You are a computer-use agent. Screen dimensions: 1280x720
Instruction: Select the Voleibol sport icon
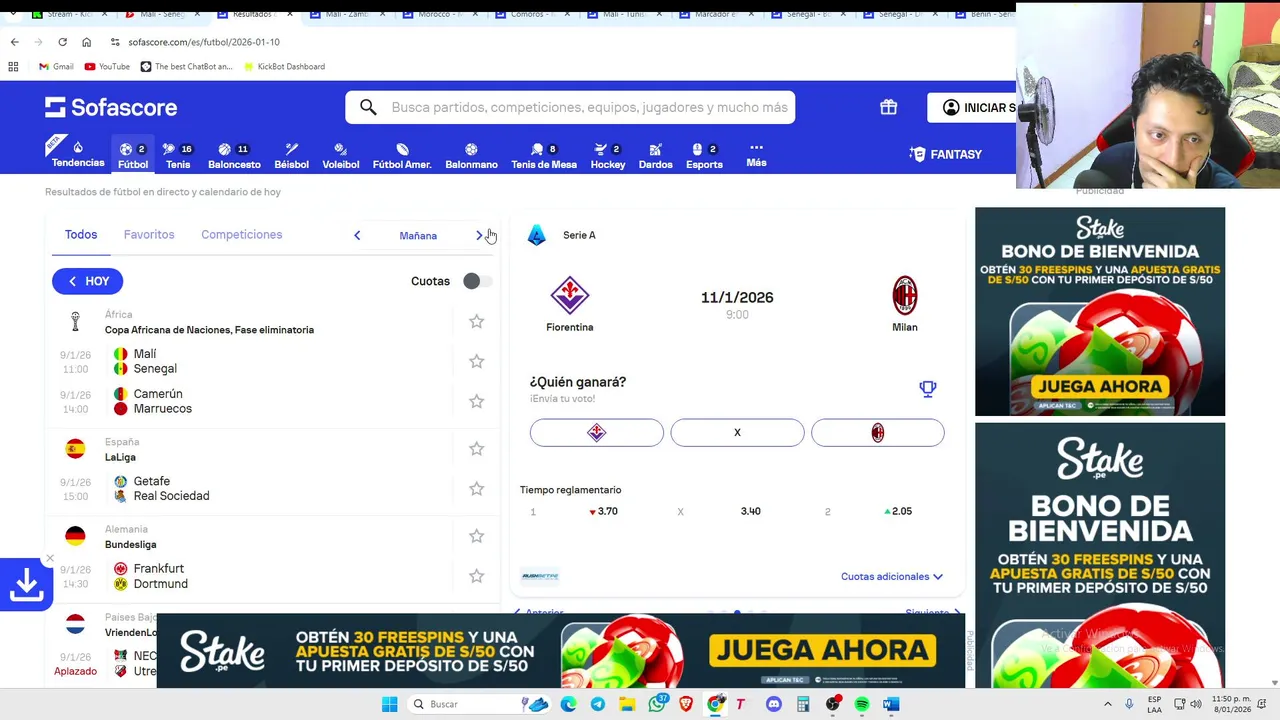click(341, 149)
